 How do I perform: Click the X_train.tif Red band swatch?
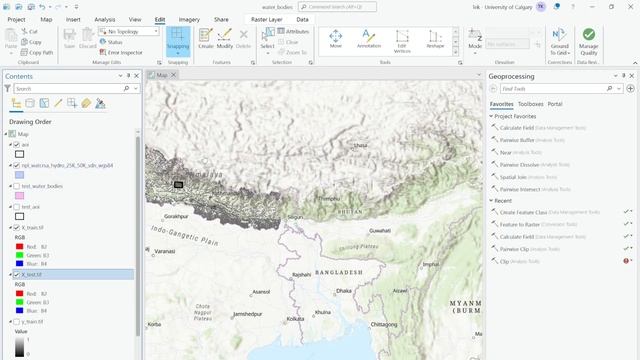point(20,247)
